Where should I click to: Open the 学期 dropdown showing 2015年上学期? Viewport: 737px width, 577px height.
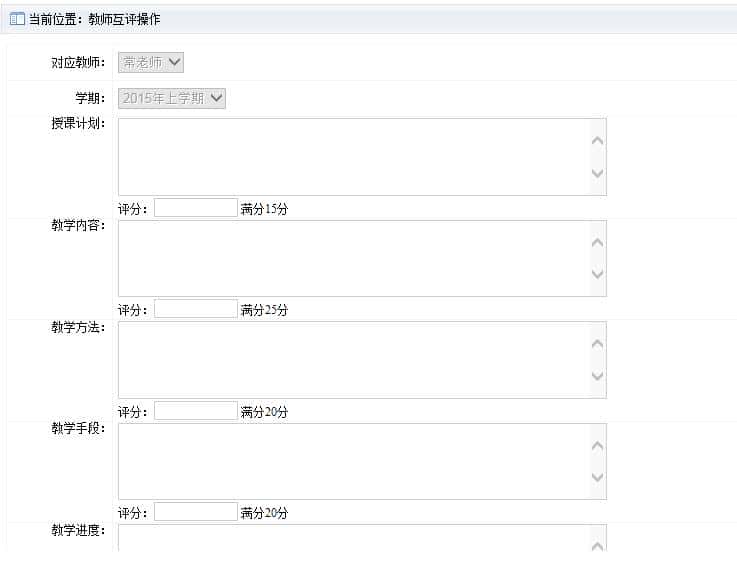click(x=172, y=98)
